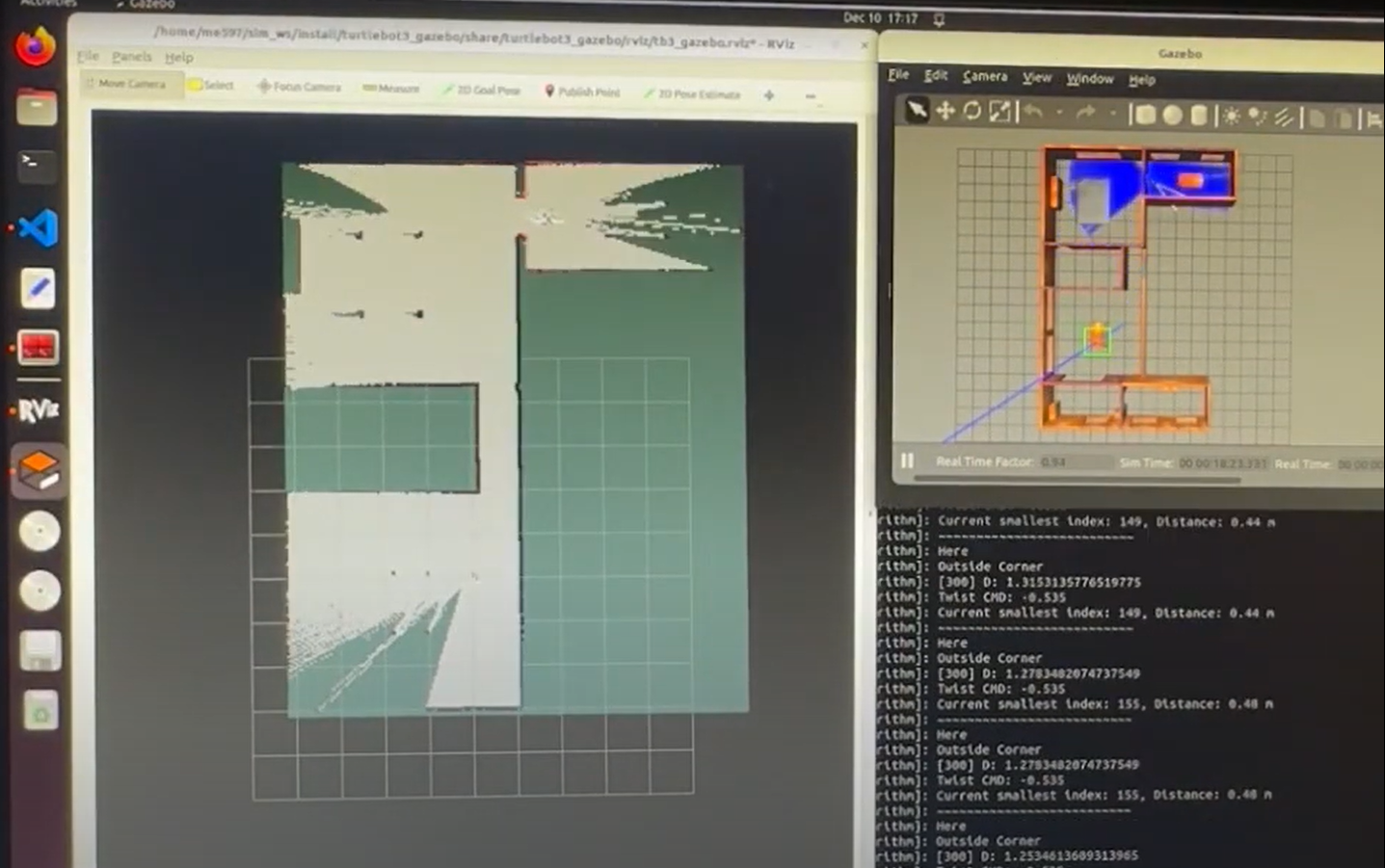
Task: Insert a box shape in Gazebo
Action: point(1145,115)
